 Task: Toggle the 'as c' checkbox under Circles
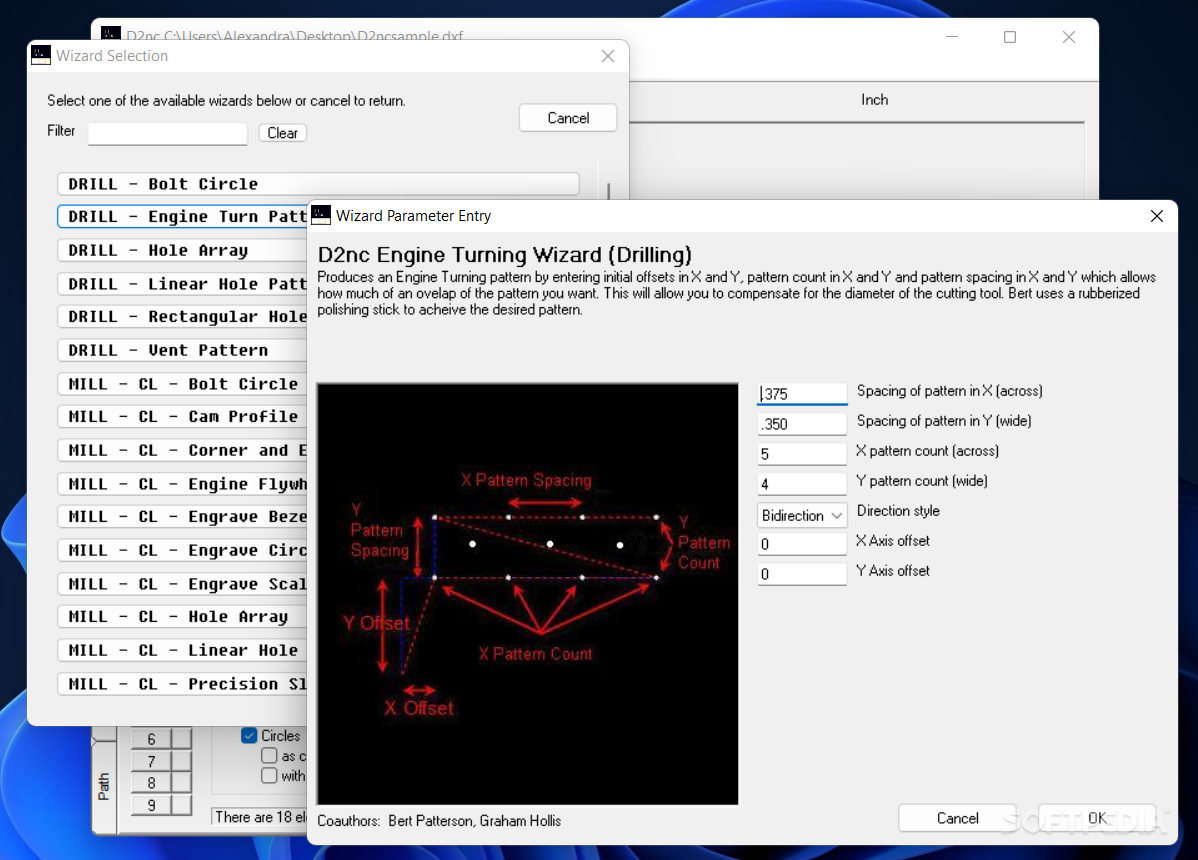pos(269,755)
